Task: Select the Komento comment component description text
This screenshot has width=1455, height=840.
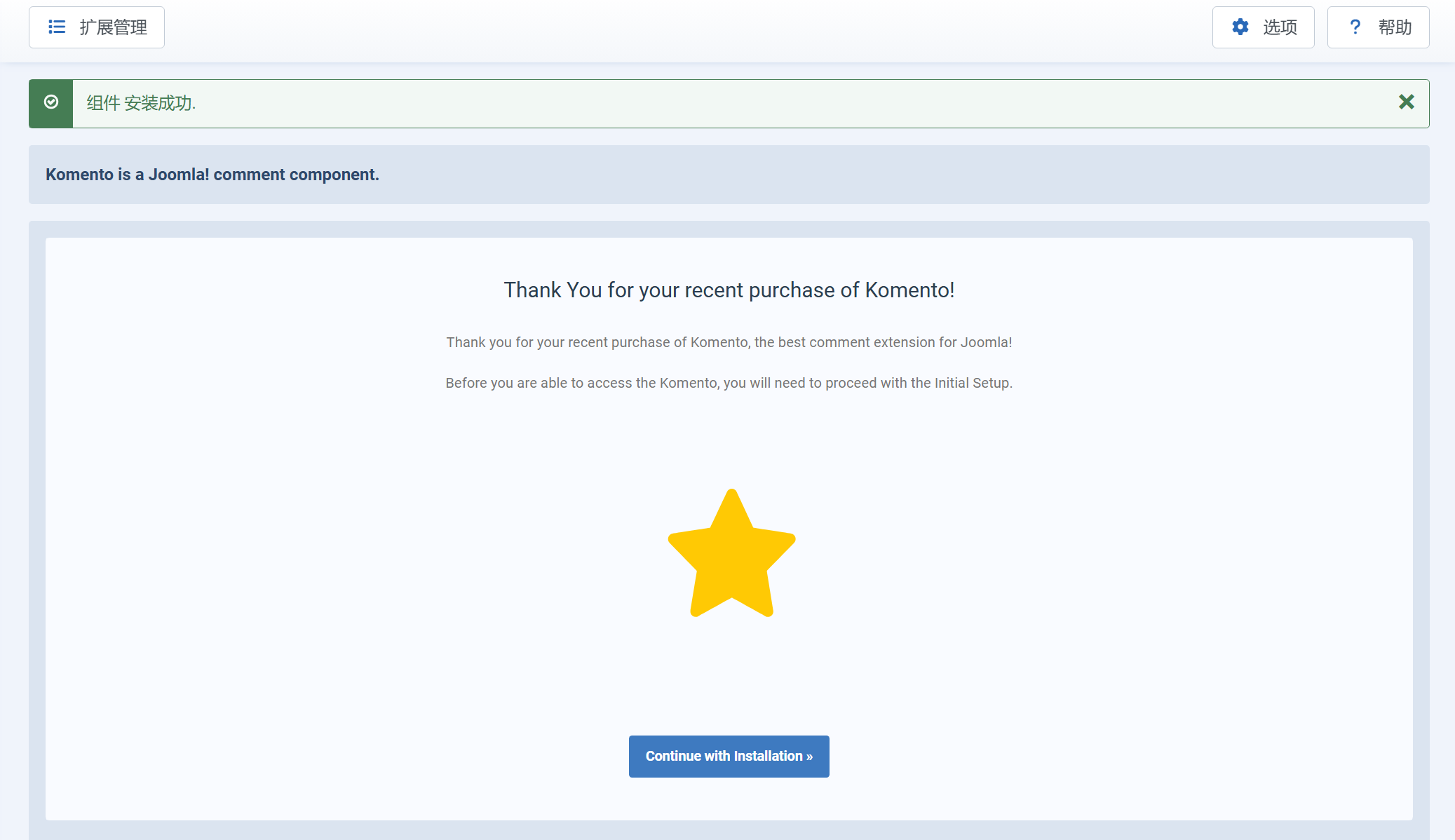Action: coord(212,175)
